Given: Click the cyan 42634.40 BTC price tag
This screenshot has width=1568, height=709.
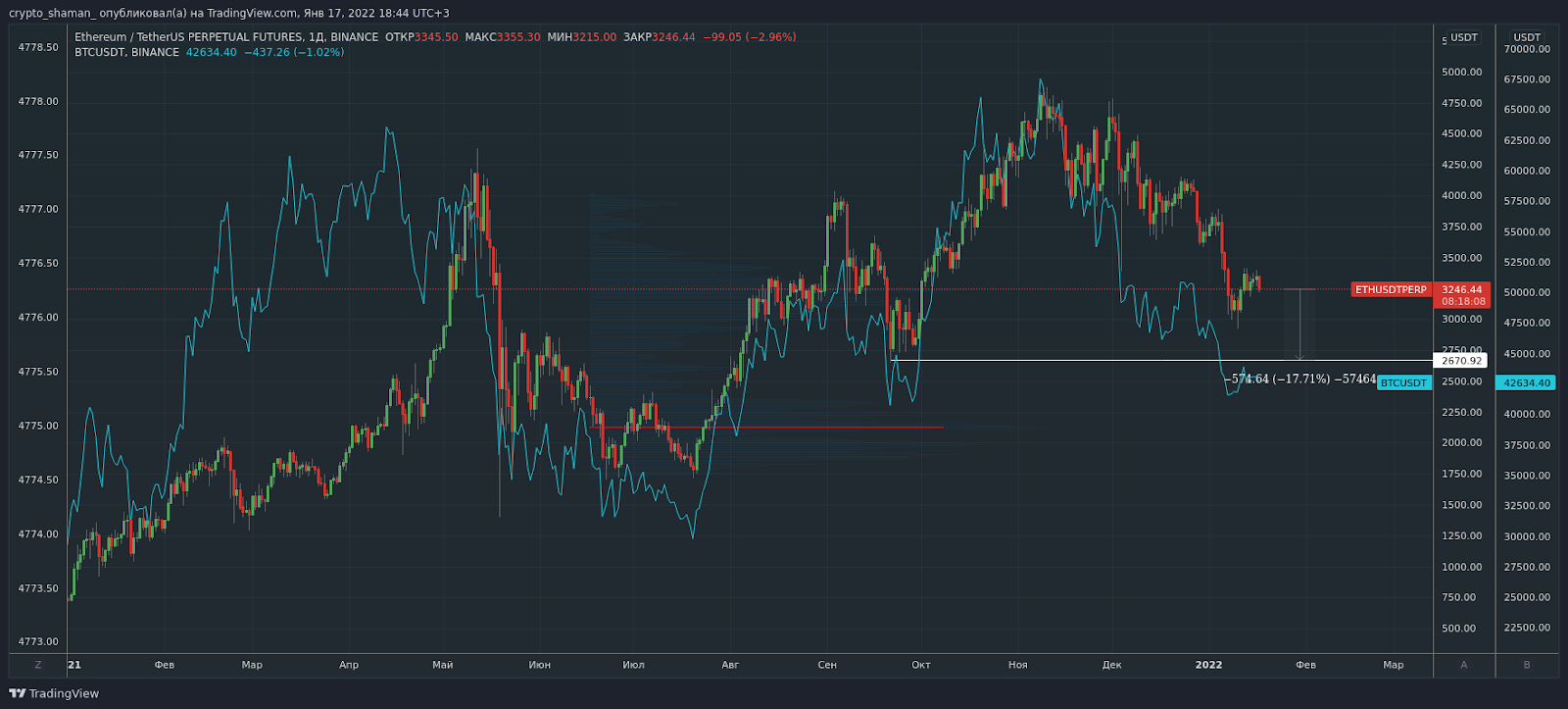Looking at the screenshot, I should (1527, 382).
